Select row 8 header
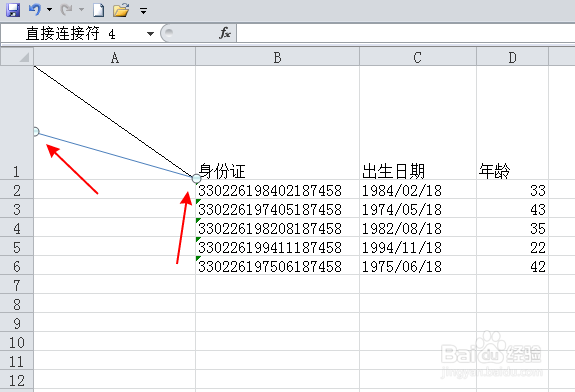 (17, 303)
